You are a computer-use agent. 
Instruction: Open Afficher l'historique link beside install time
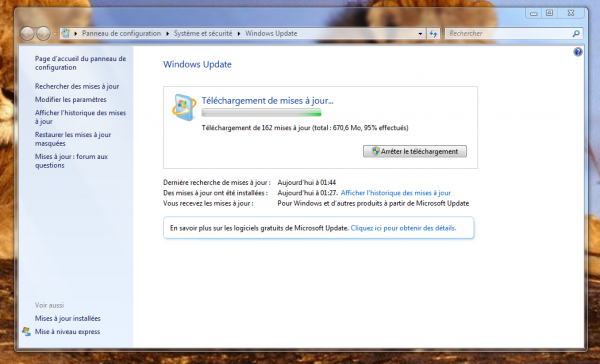pyautogui.click(x=396, y=193)
